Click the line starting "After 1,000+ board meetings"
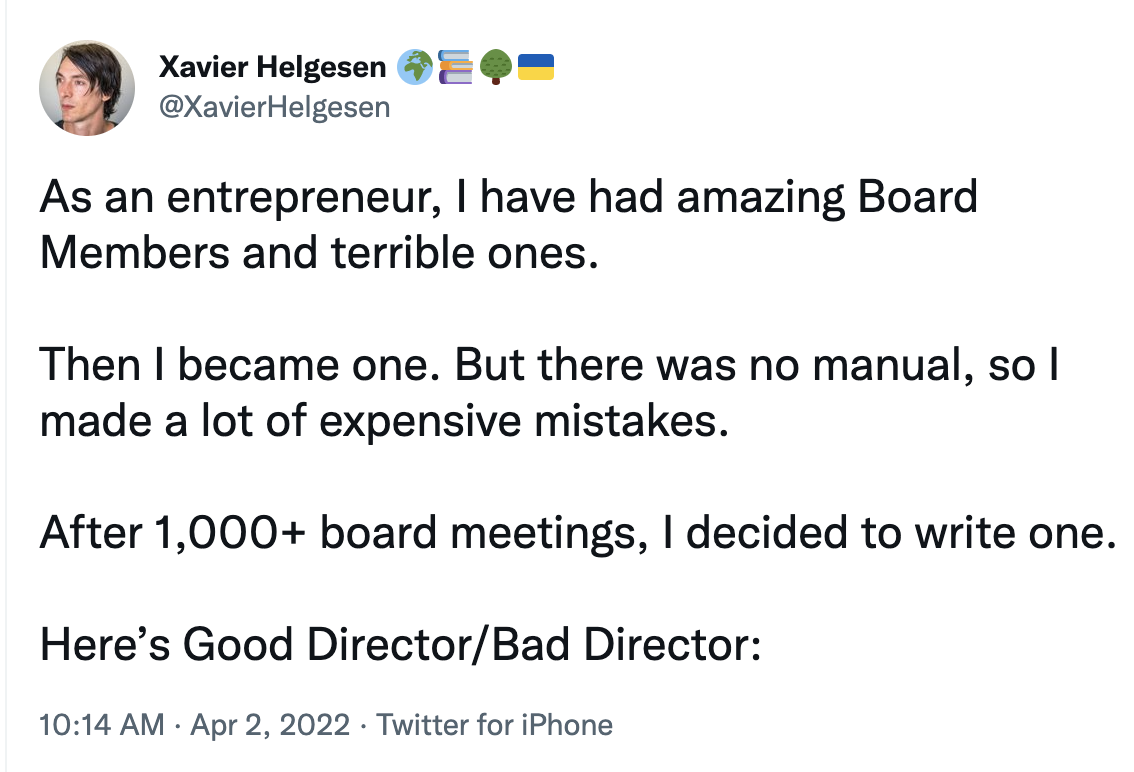 [577, 534]
